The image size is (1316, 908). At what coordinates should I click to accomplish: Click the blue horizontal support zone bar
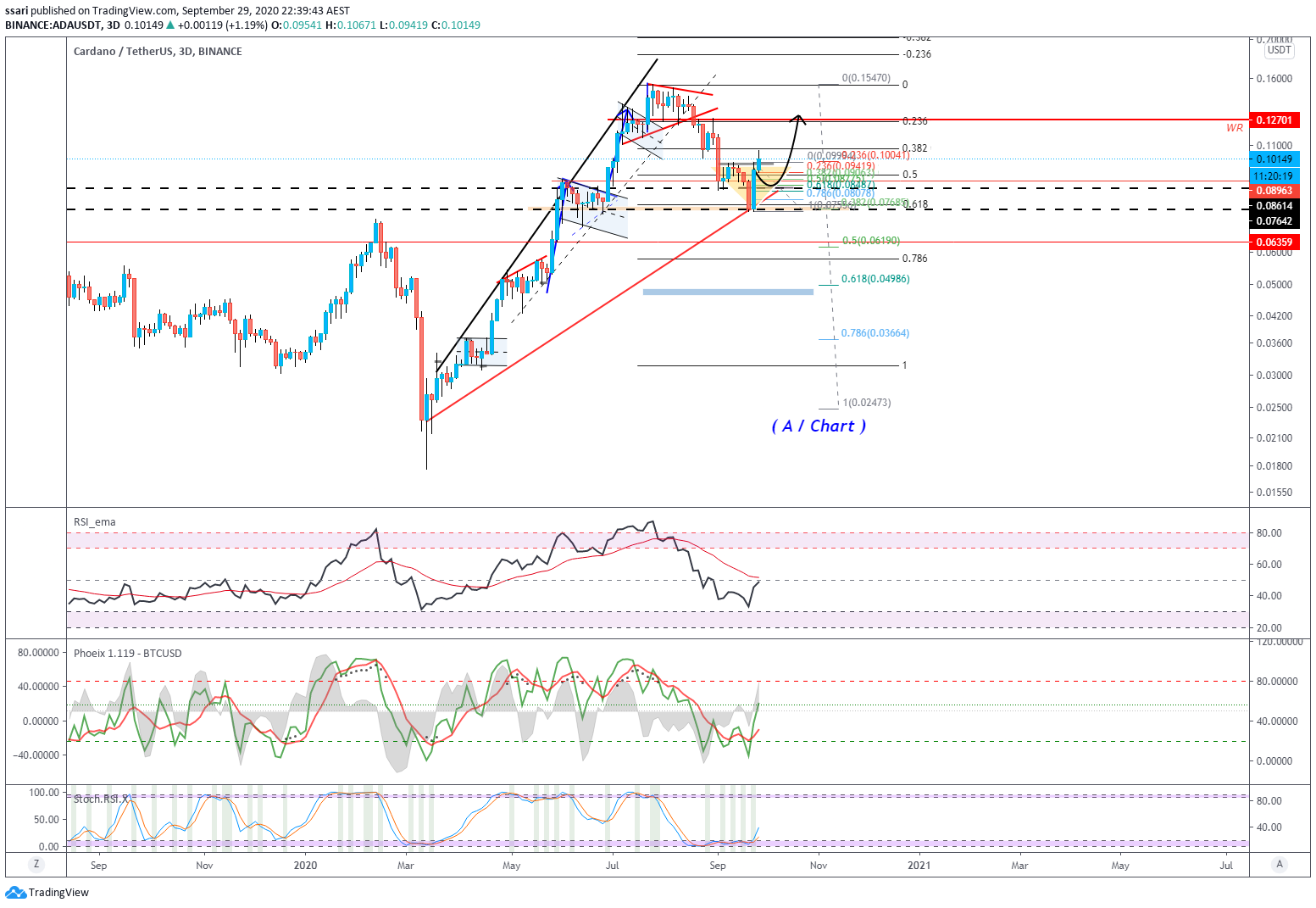[x=728, y=292]
